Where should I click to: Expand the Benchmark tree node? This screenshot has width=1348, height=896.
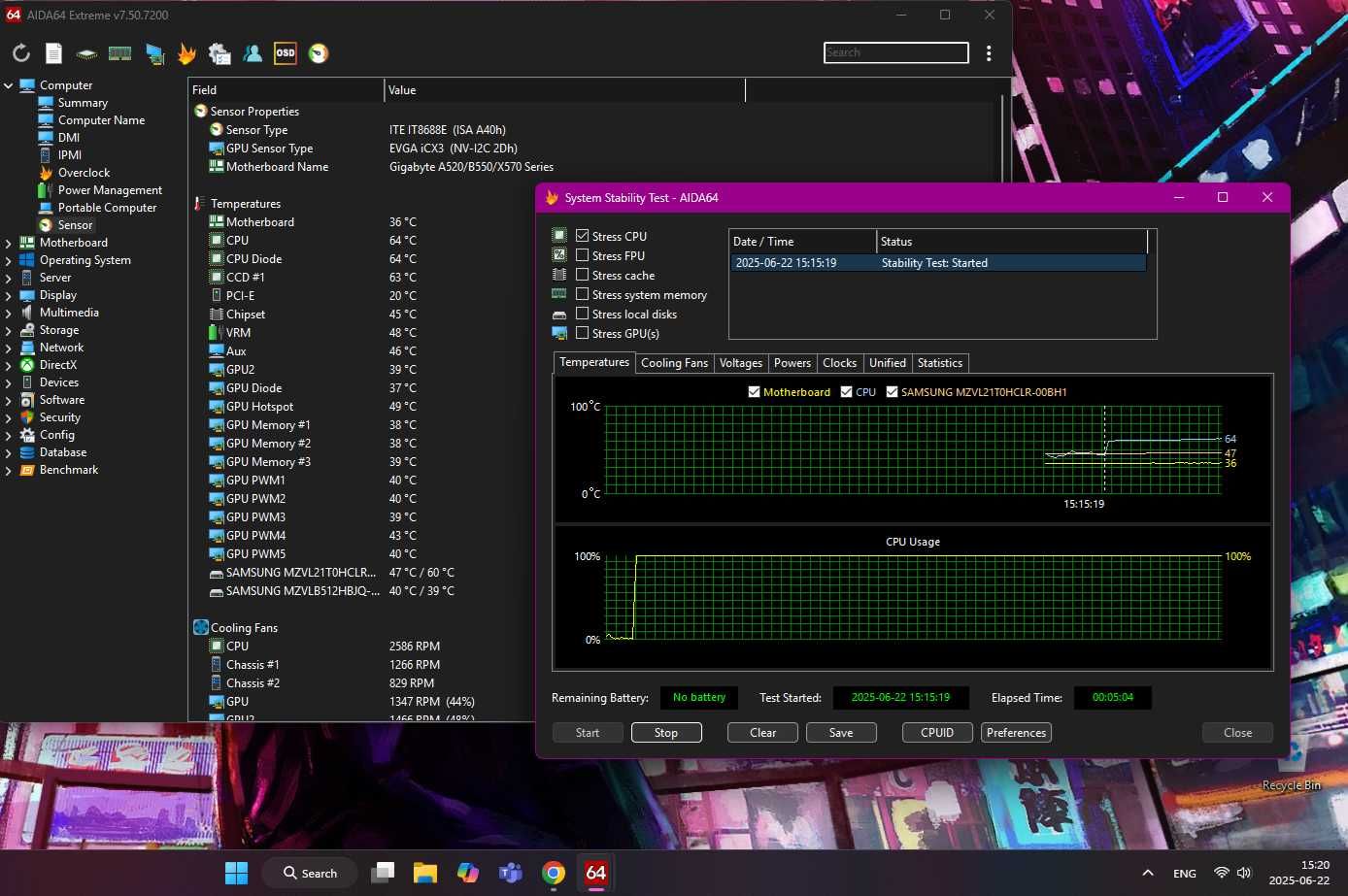tap(9, 470)
